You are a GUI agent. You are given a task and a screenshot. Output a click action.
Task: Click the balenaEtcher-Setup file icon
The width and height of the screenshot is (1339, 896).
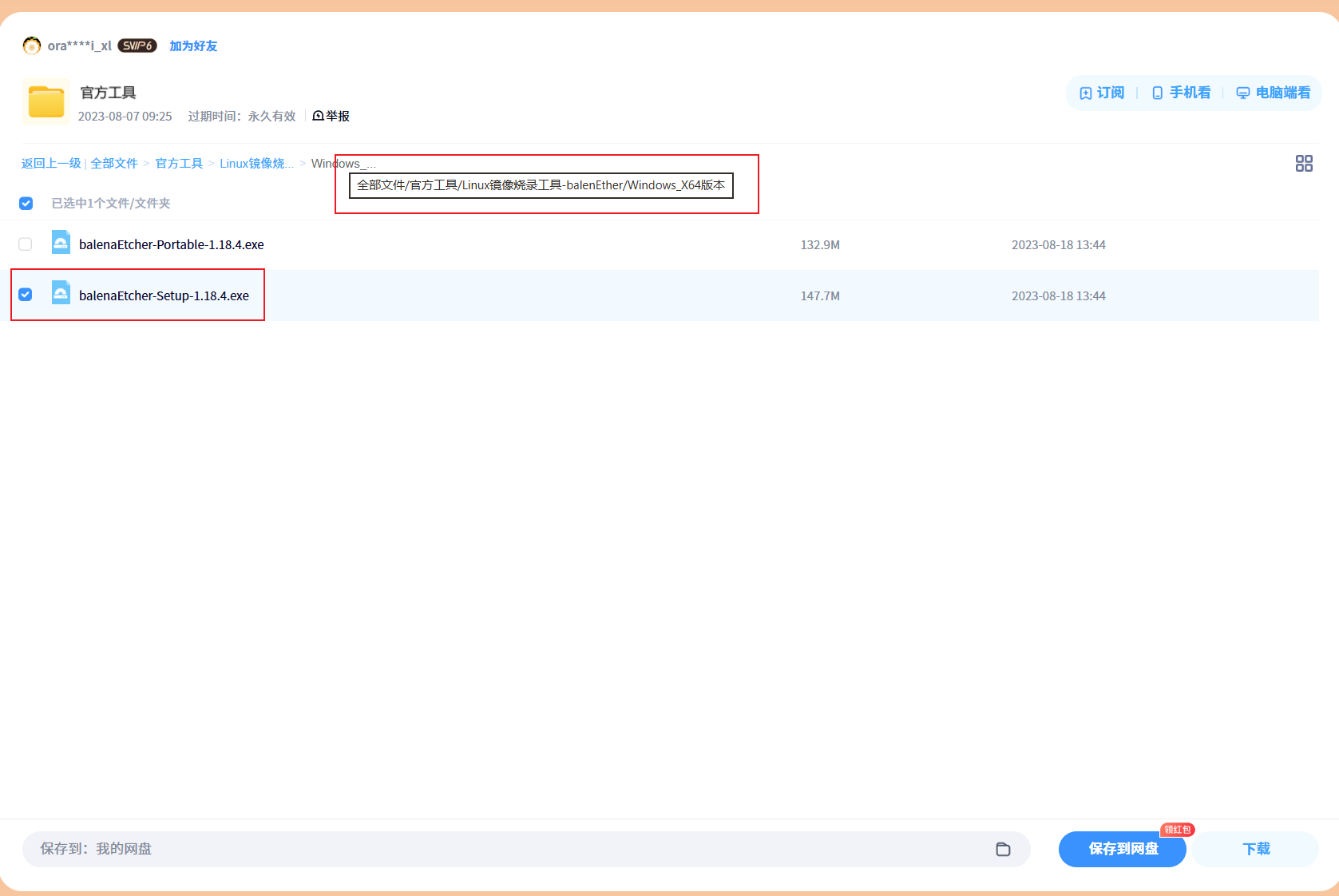[x=61, y=293]
